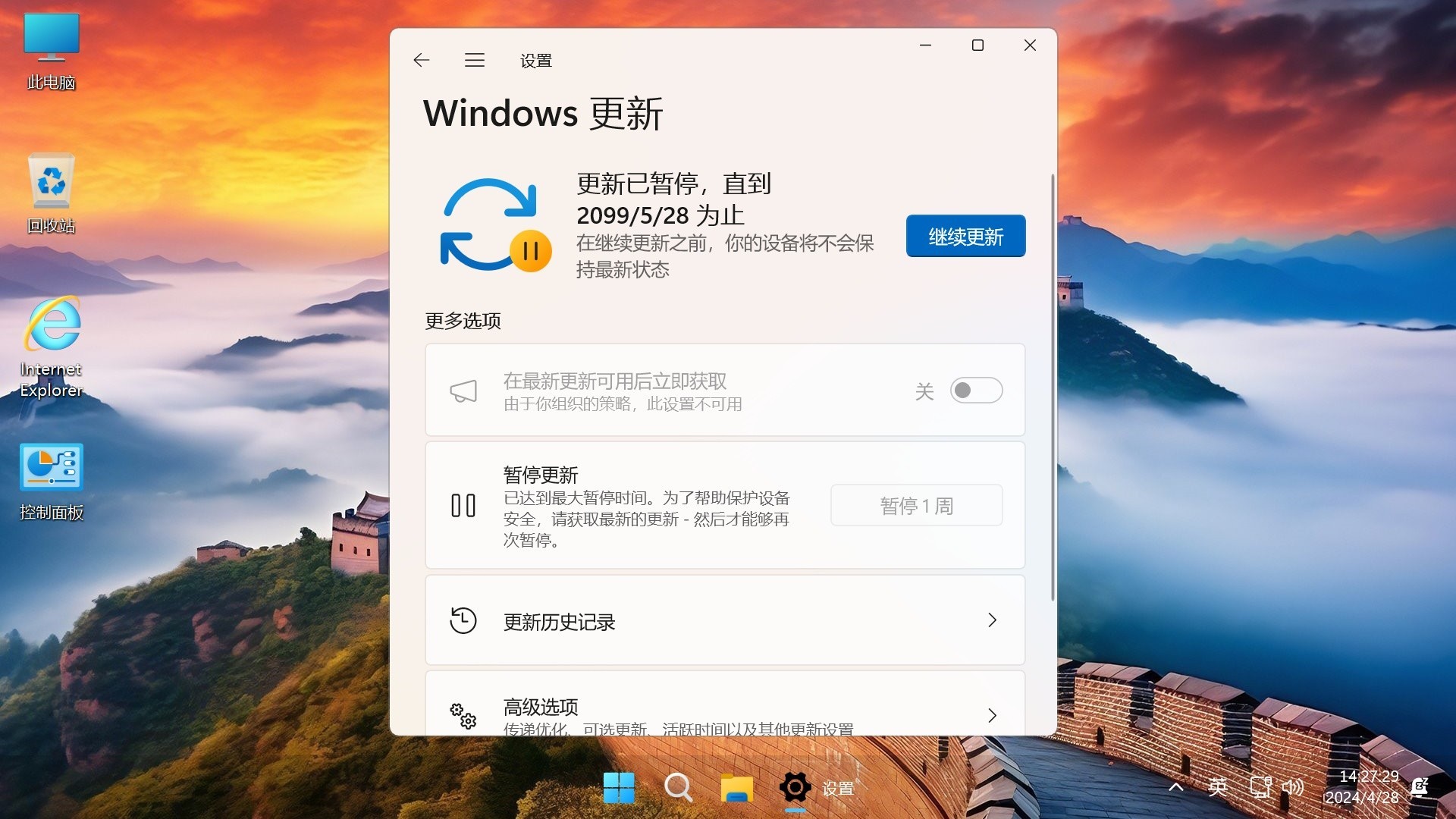Viewport: 1456px width, 819px height.
Task: Expand hidden tray icons with the chevron
Action: pyautogui.click(x=1175, y=787)
